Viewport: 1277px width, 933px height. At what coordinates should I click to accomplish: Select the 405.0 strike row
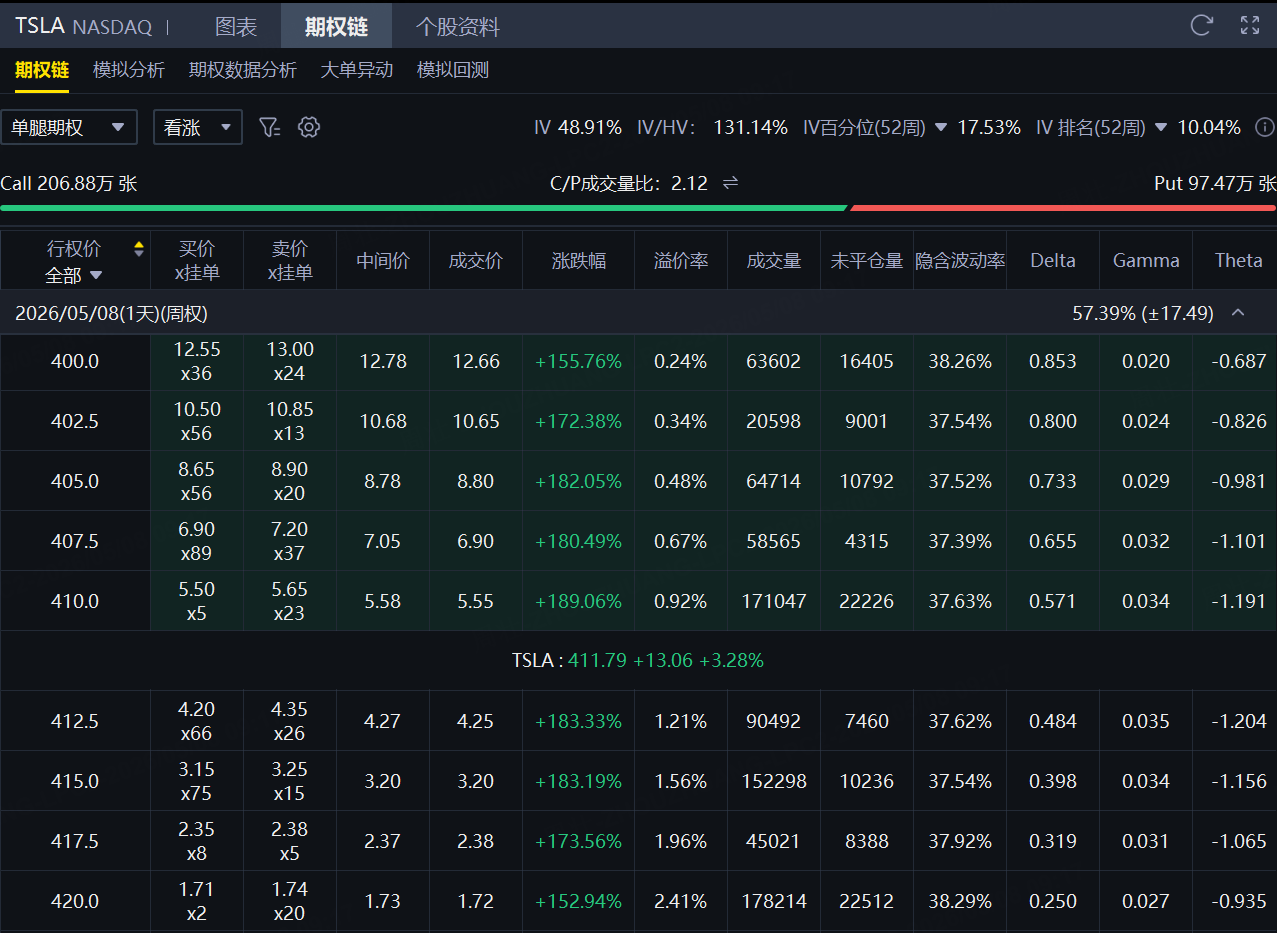(x=638, y=481)
